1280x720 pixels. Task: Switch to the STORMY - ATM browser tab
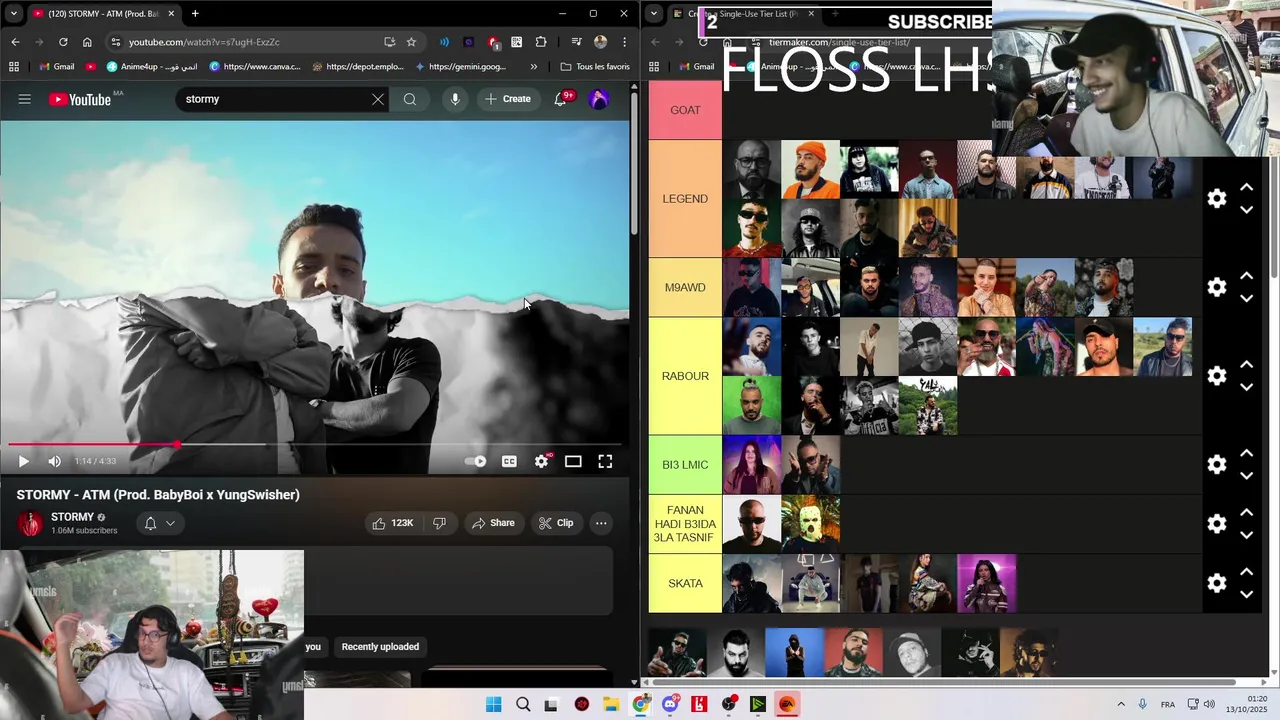pos(103,13)
